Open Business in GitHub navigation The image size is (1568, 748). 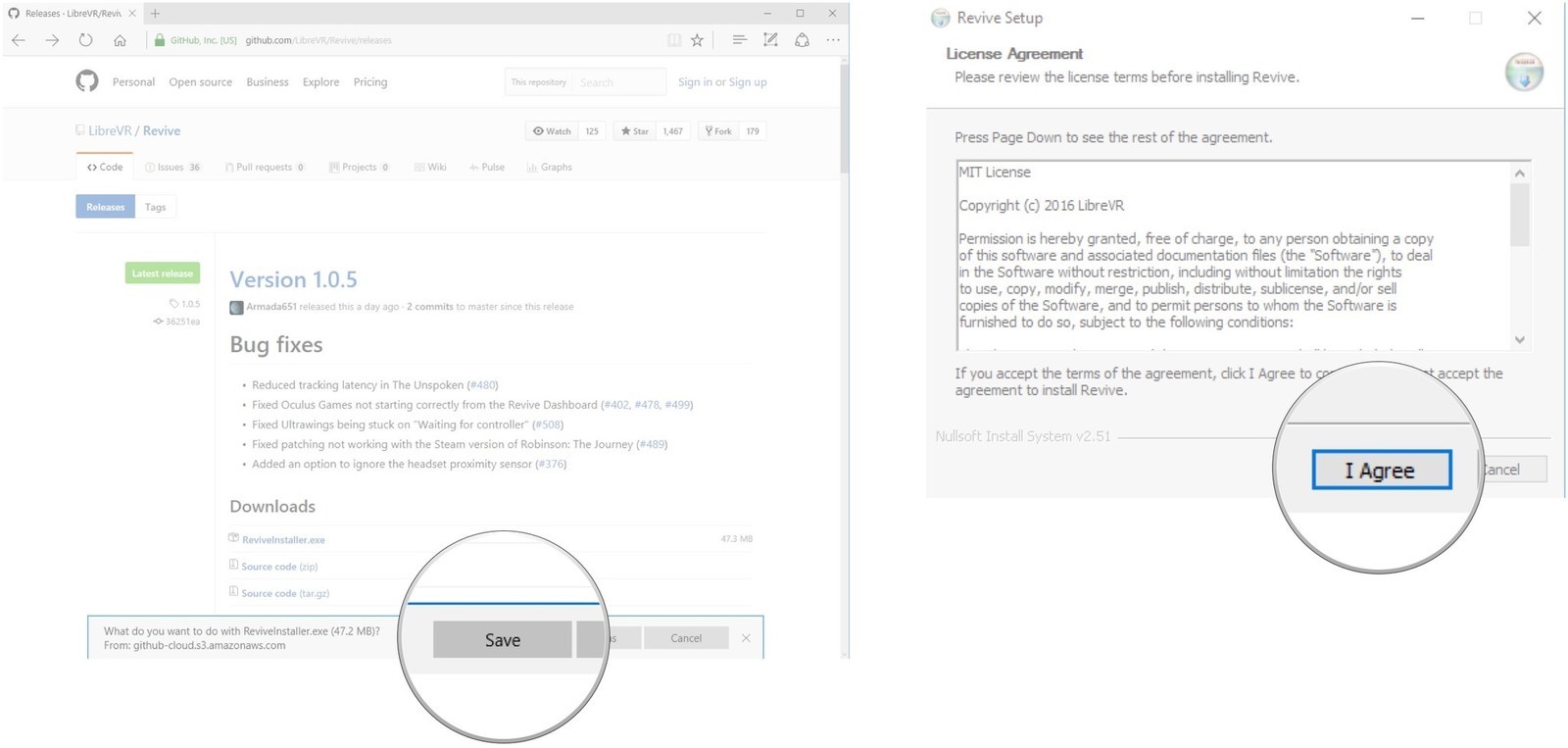(x=268, y=82)
